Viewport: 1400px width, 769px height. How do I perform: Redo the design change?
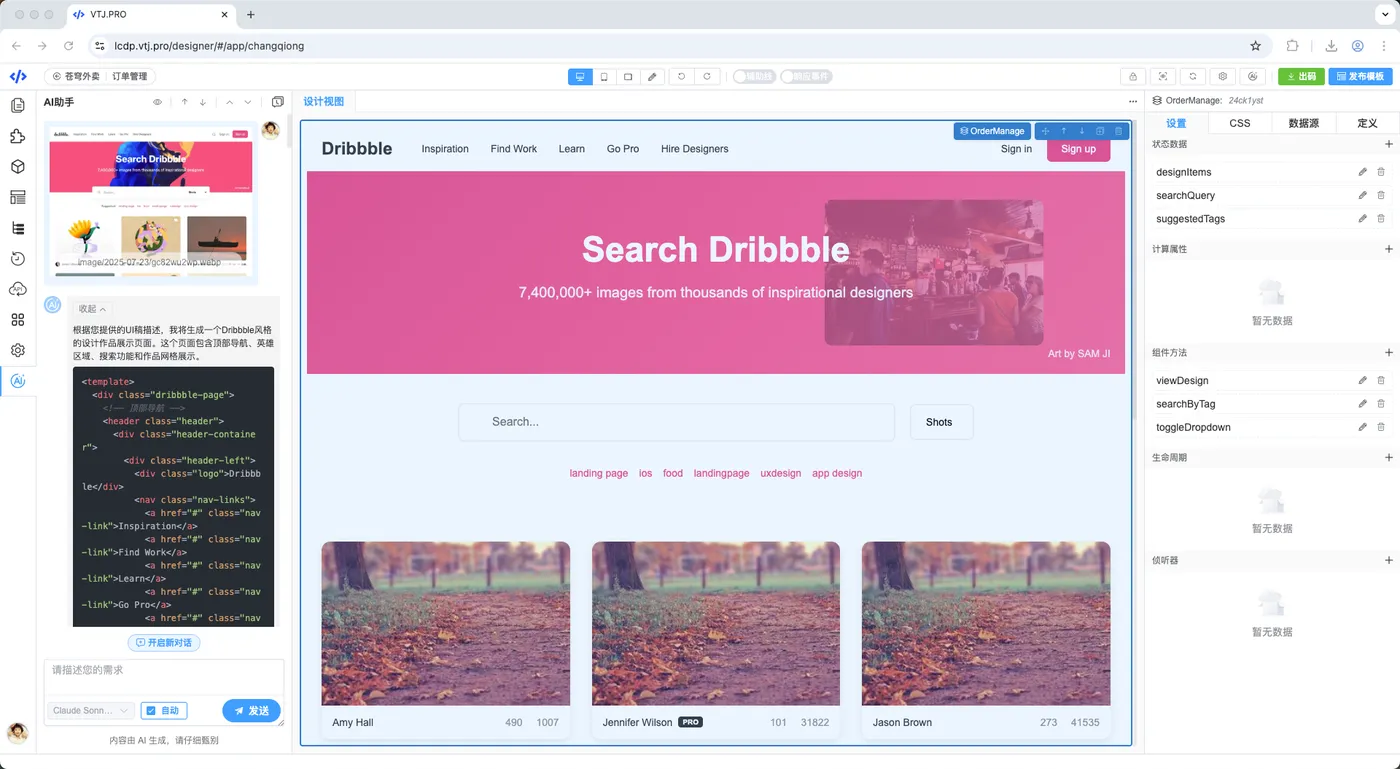pos(707,77)
